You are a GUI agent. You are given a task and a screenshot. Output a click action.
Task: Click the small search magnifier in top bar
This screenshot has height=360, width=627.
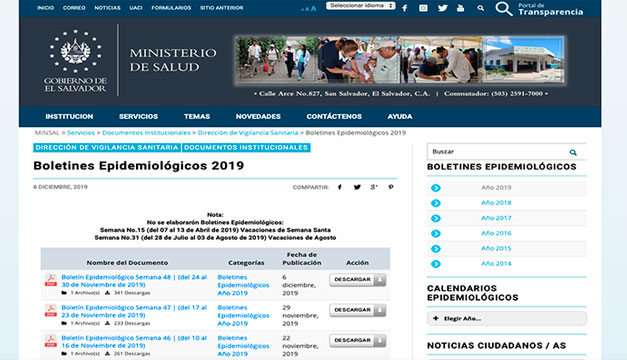pyautogui.click(x=481, y=8)
